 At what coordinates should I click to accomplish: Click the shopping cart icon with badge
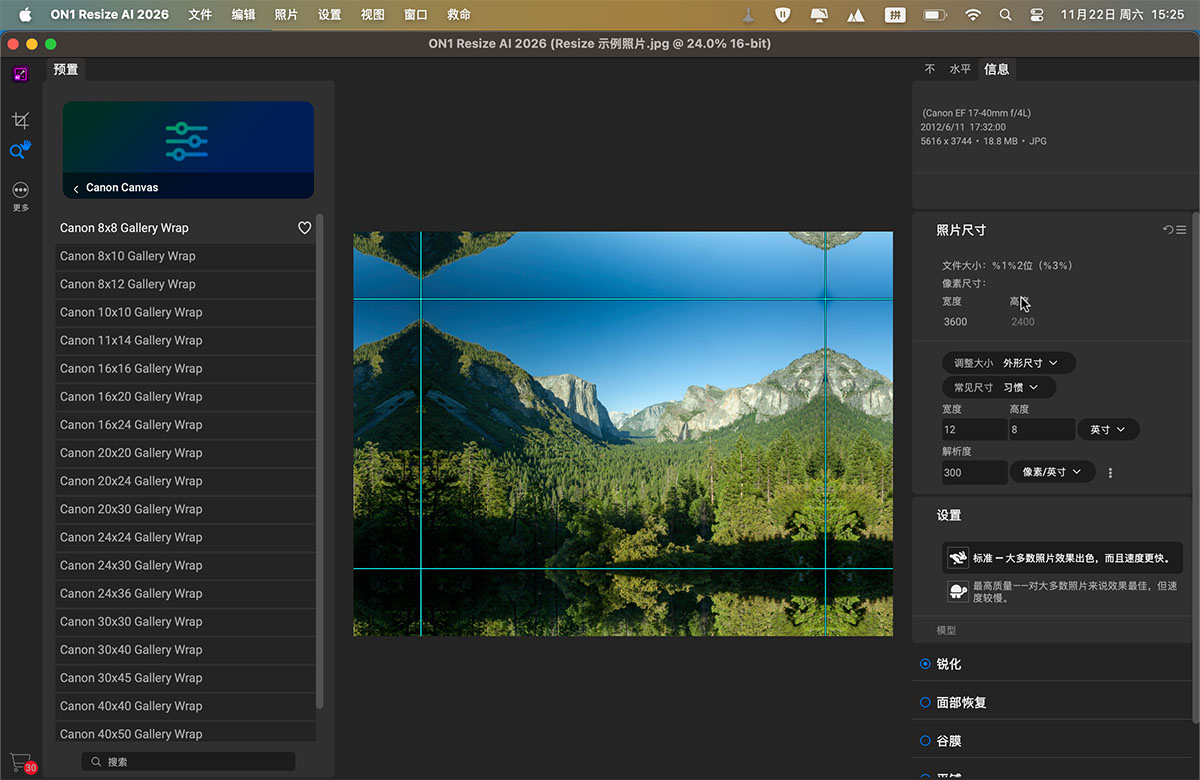click(20, 760)
